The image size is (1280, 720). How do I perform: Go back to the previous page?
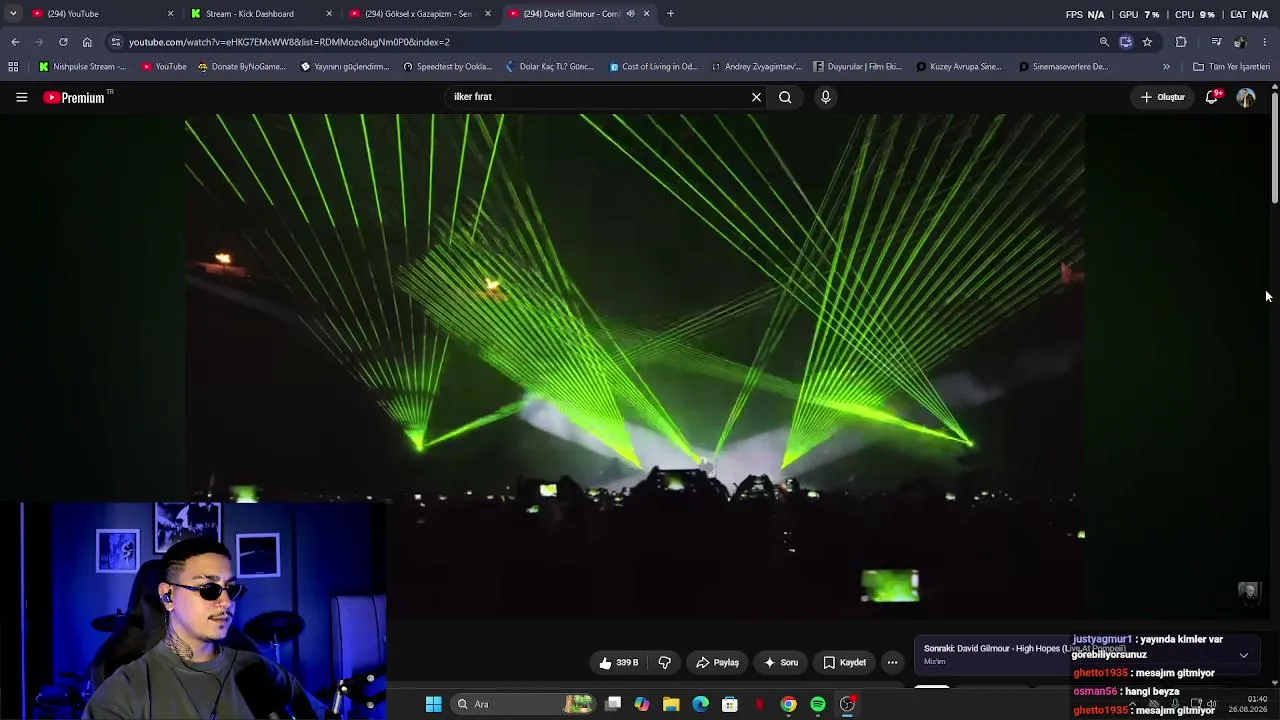click(15, 42)
